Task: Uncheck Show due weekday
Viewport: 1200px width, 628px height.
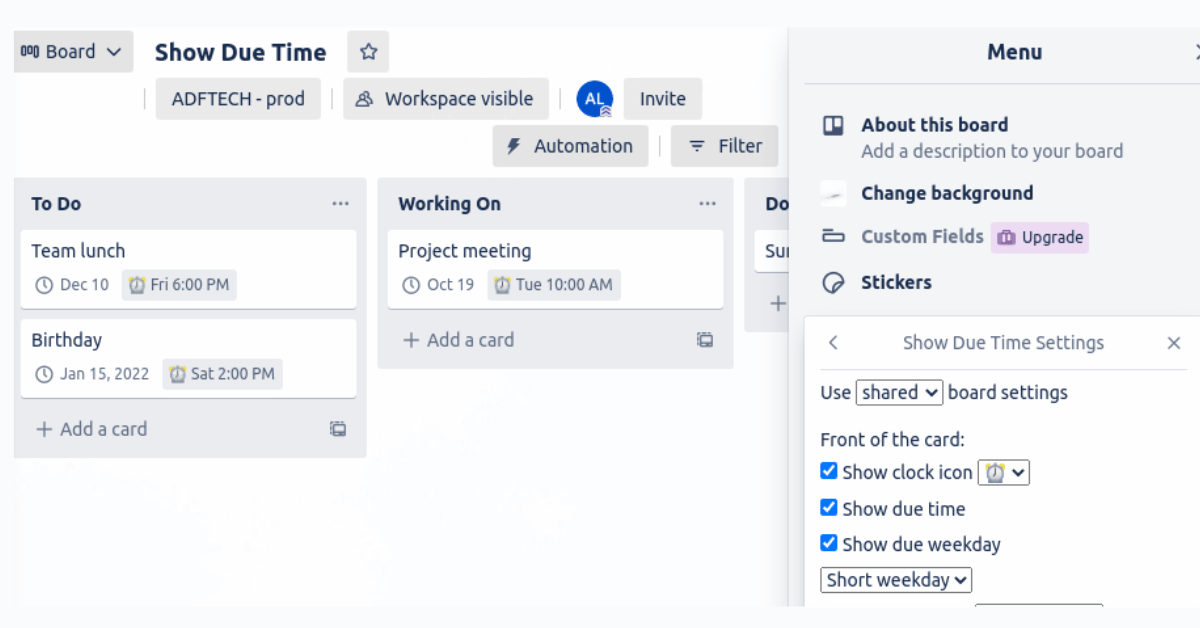Action: click(x=829, y=543)
